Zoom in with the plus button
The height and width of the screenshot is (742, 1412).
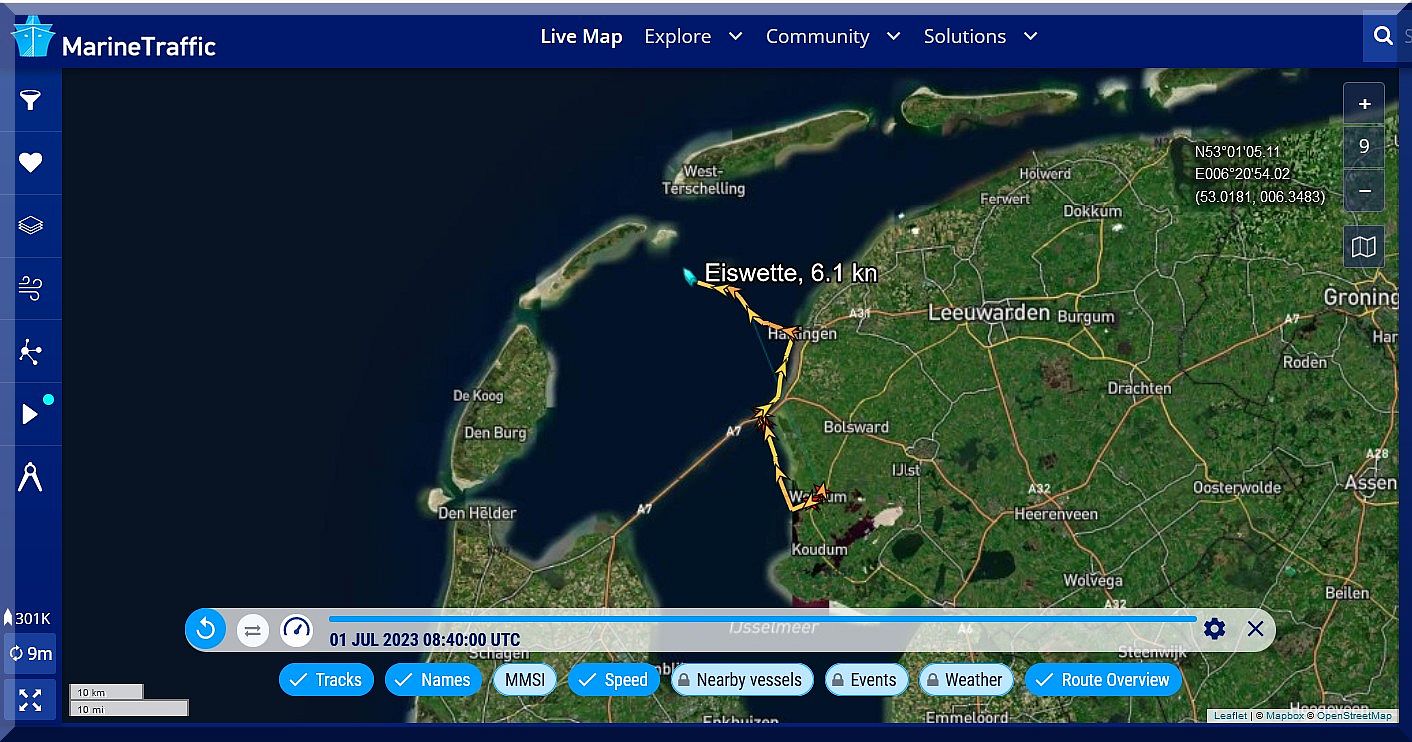point(1364,104)
